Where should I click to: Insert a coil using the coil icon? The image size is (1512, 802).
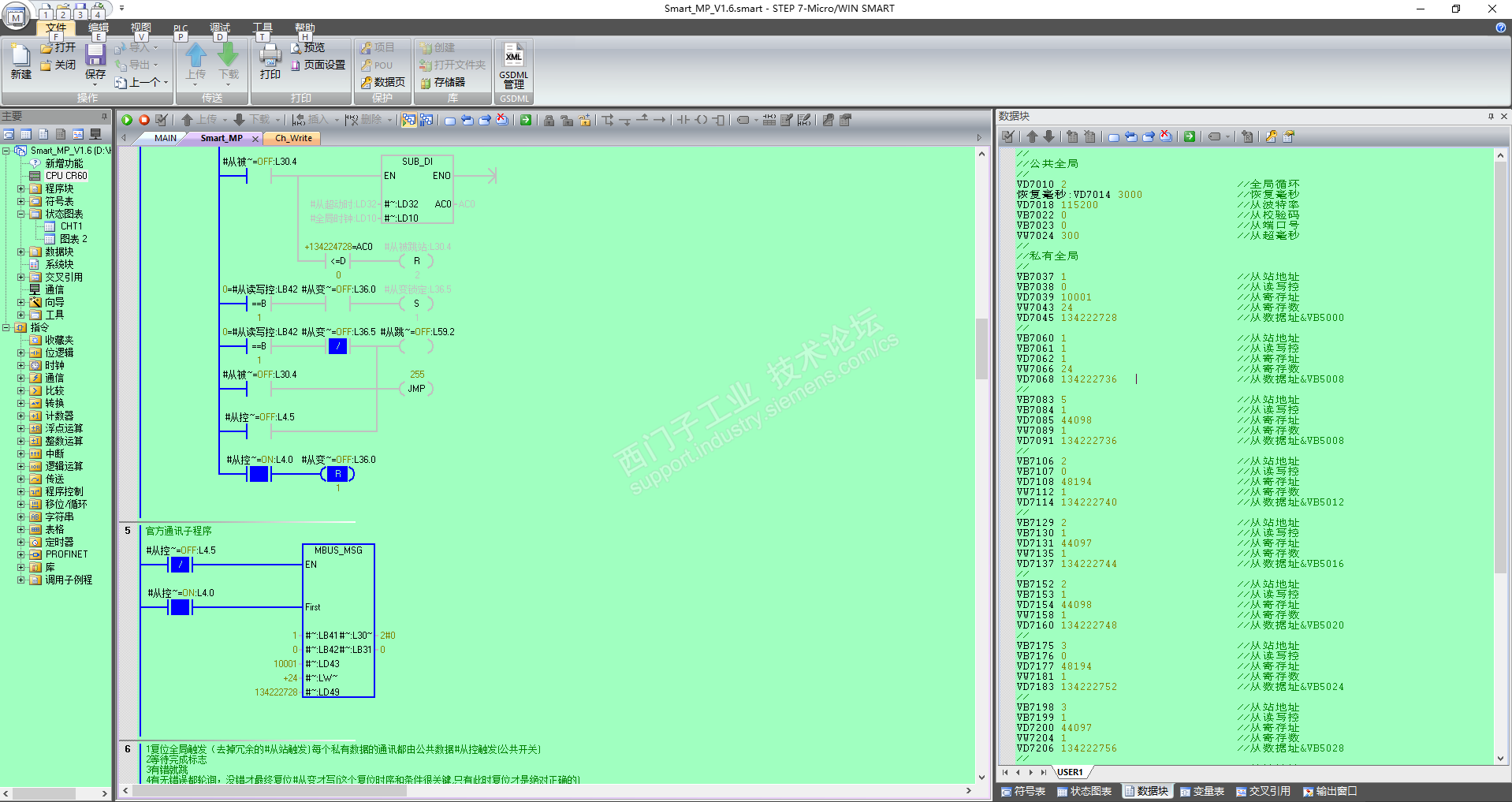[701, 120]
